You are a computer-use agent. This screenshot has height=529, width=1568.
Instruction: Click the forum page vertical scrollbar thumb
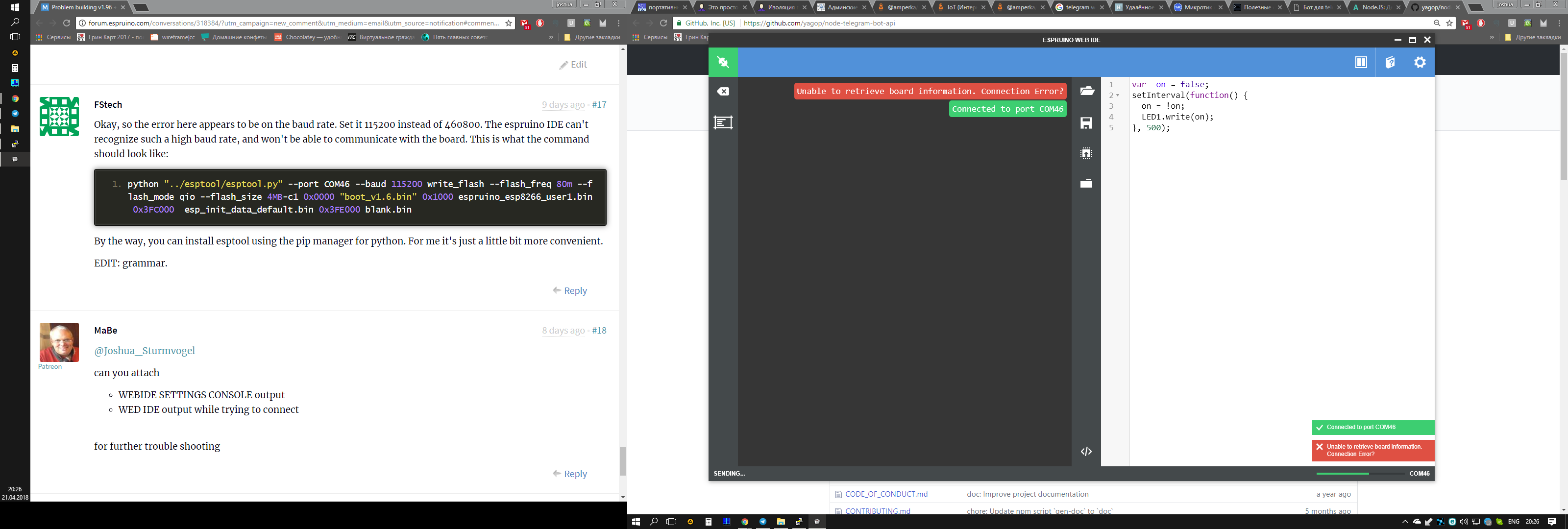[623, 461]
